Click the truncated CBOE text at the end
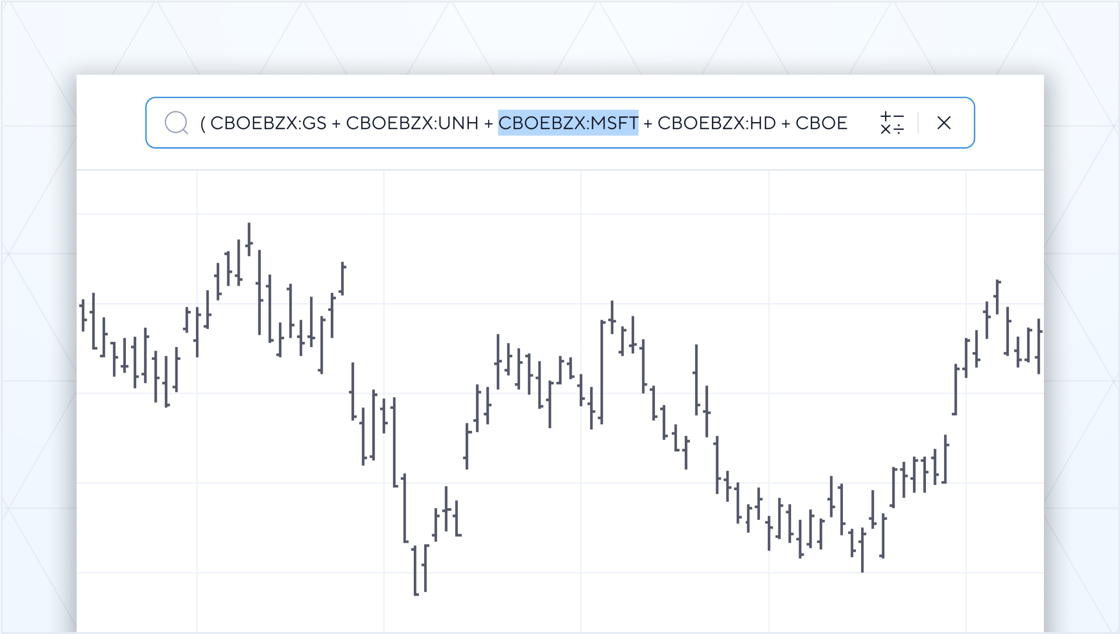 point(821,123)
